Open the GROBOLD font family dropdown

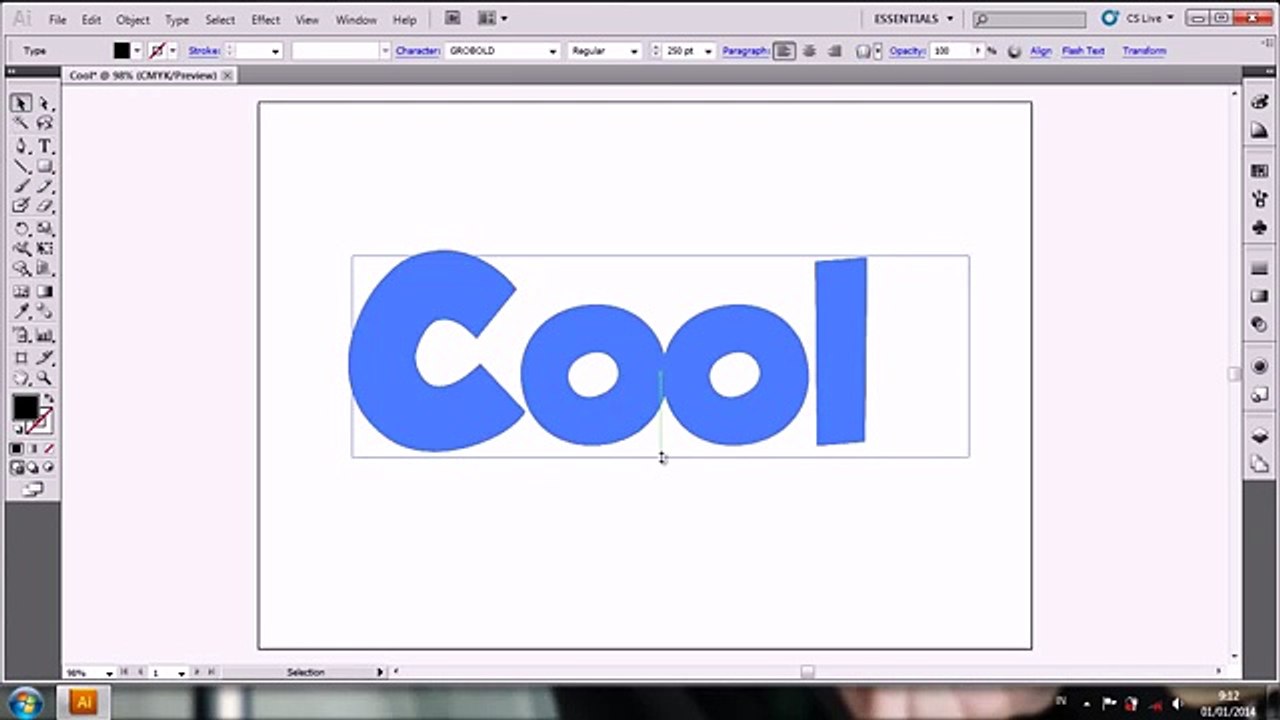pyautogui.click(x=552, y=51)
